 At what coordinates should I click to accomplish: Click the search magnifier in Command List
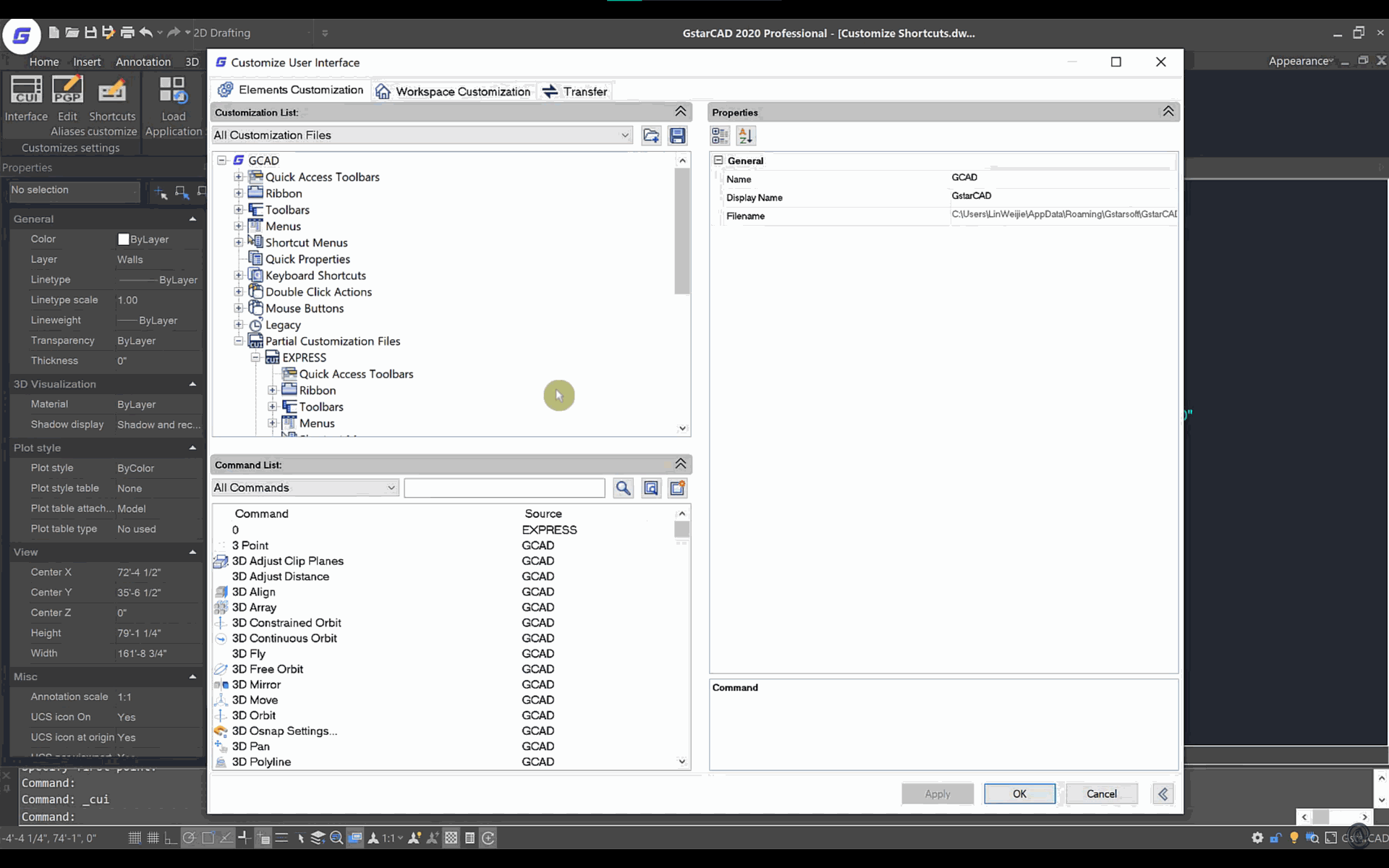(x=623, y=488)
